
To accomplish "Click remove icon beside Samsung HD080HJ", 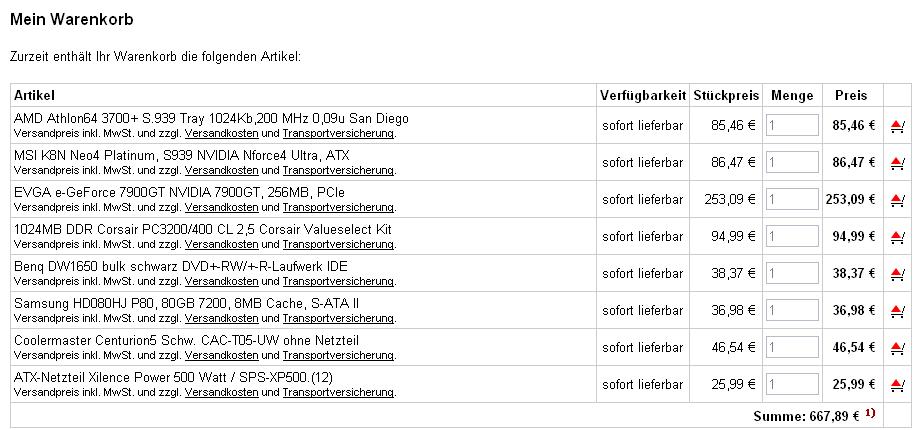I will [897, 311].
